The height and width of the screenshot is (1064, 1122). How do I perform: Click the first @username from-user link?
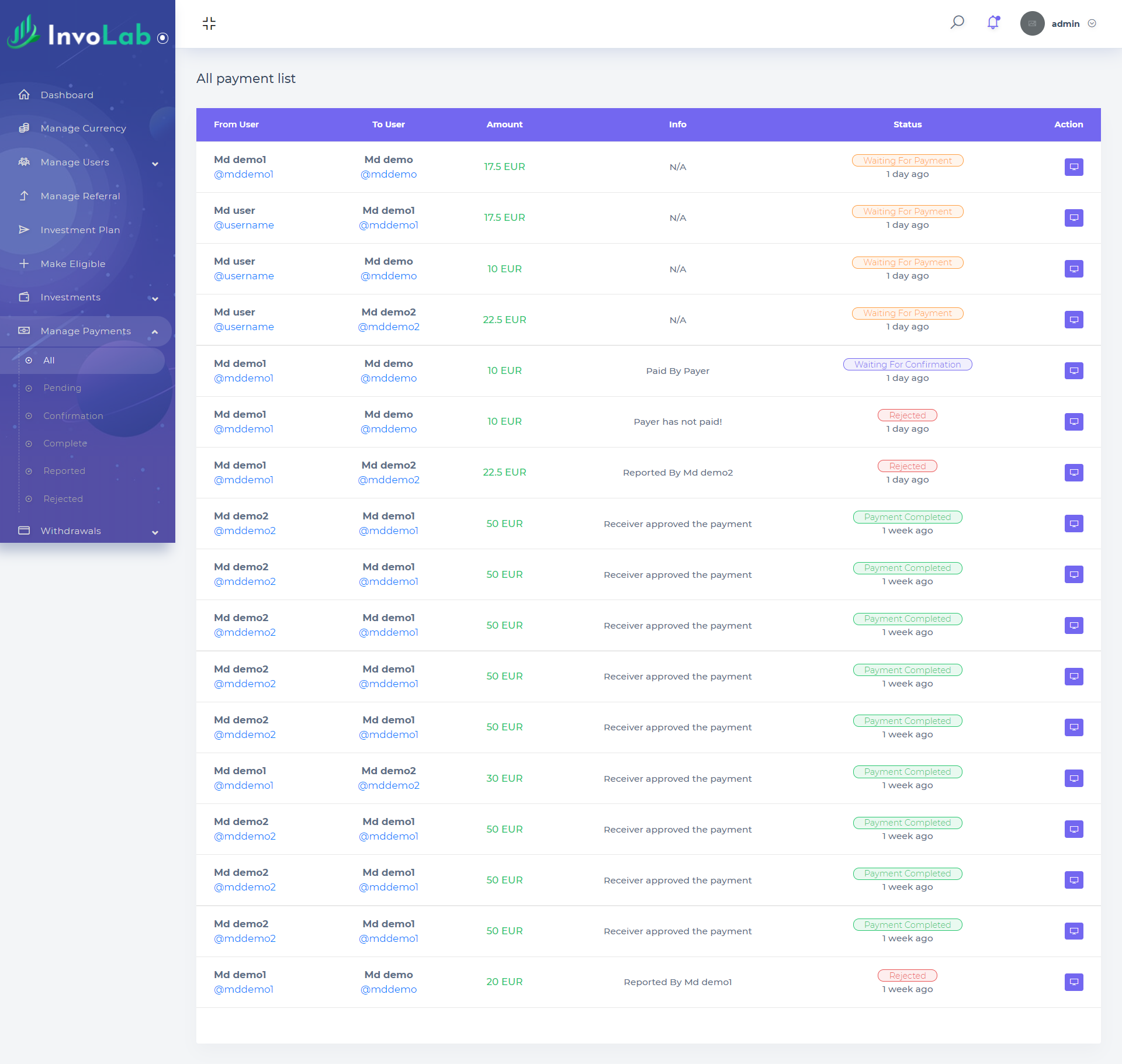click(244, 225)
